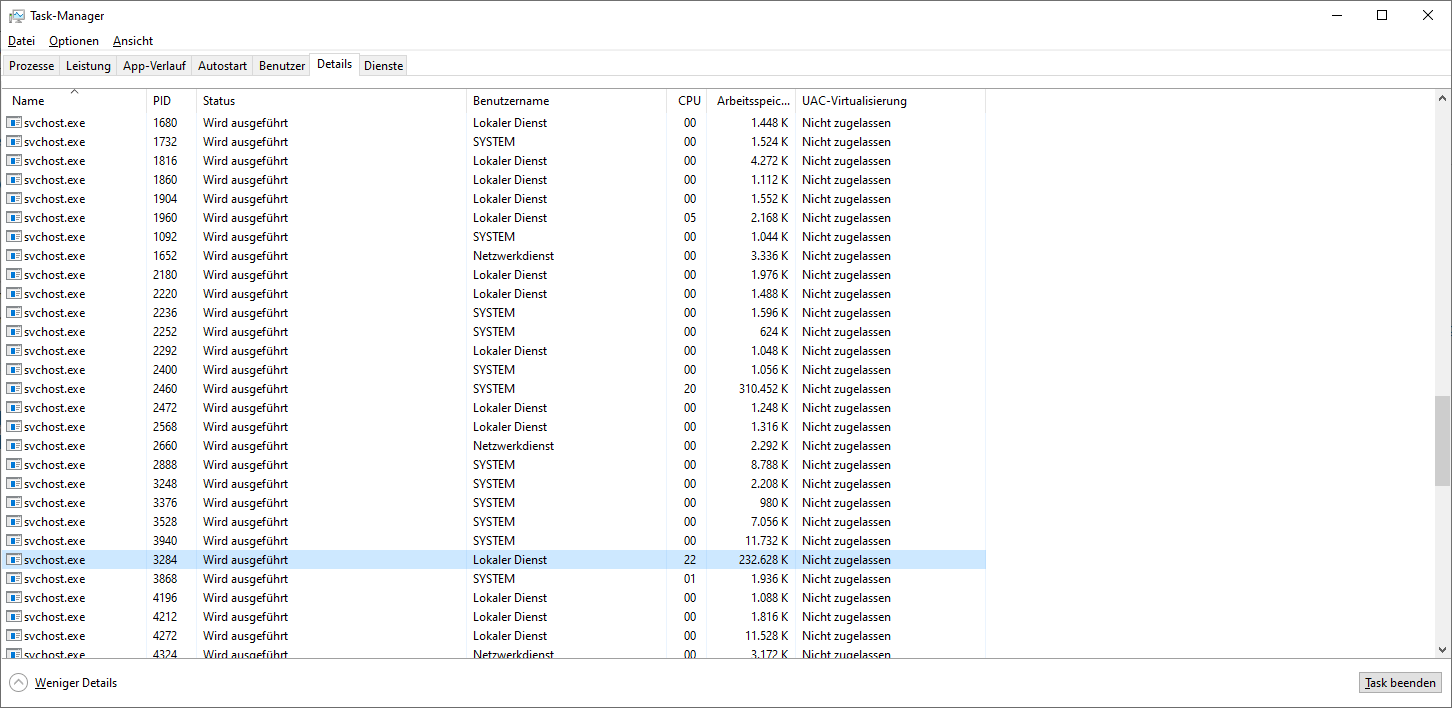Click svchost.exe icon for PID 2472
Image resolution: width=1452 pixels, height=708 pixels.
[14, 408]
